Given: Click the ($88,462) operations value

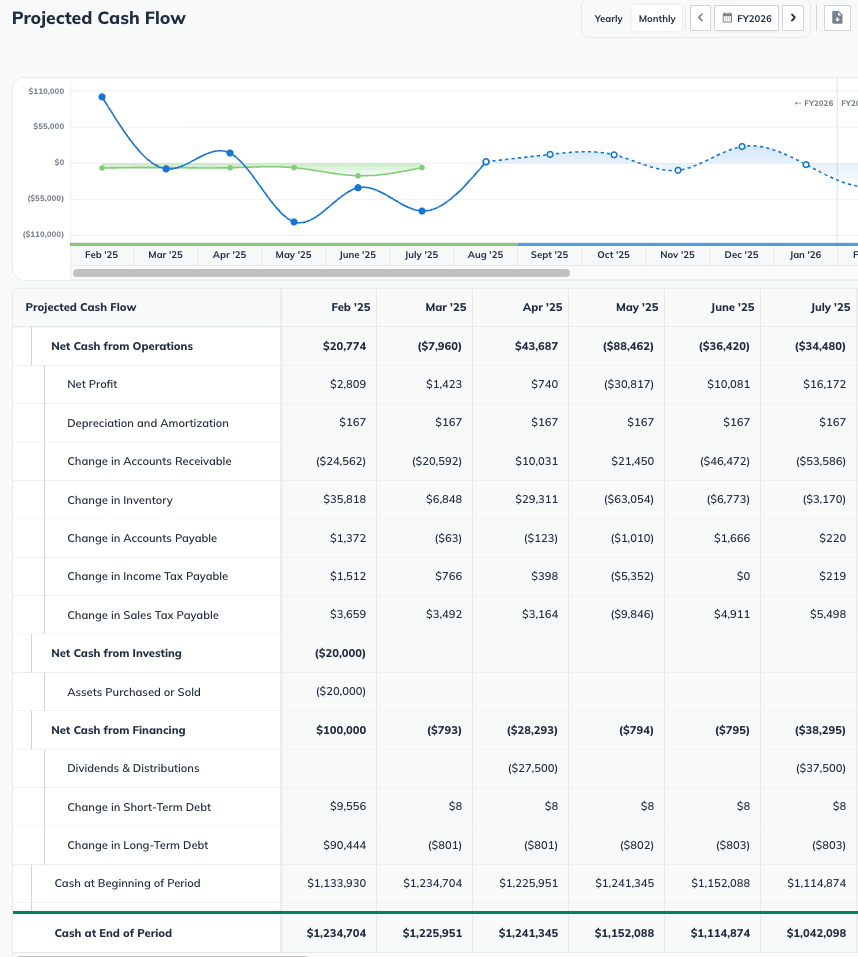Looking at the screenshot, I should (x=628, y=346).
